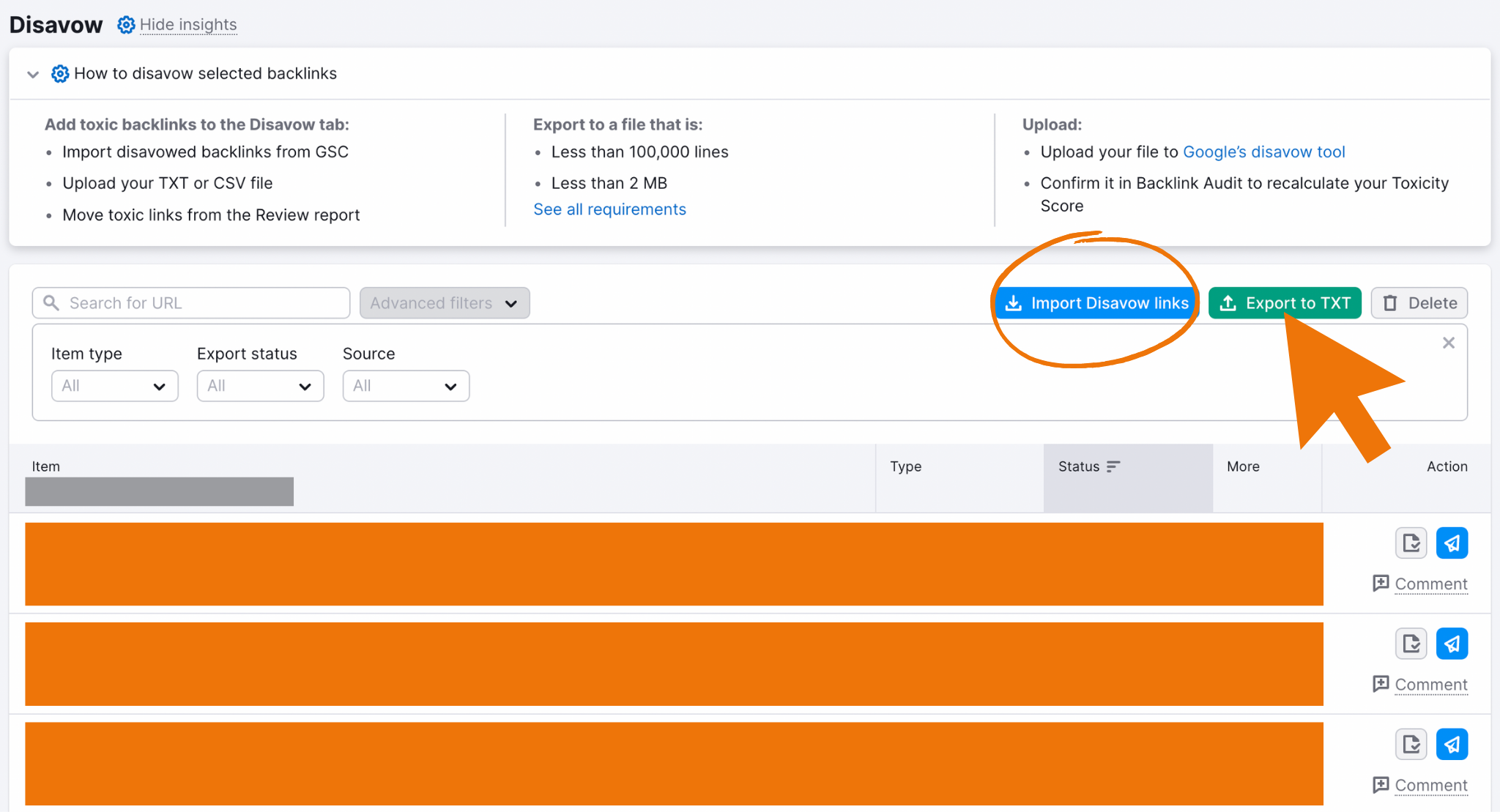Click the Delete icon

click(x=1420, y=302)
